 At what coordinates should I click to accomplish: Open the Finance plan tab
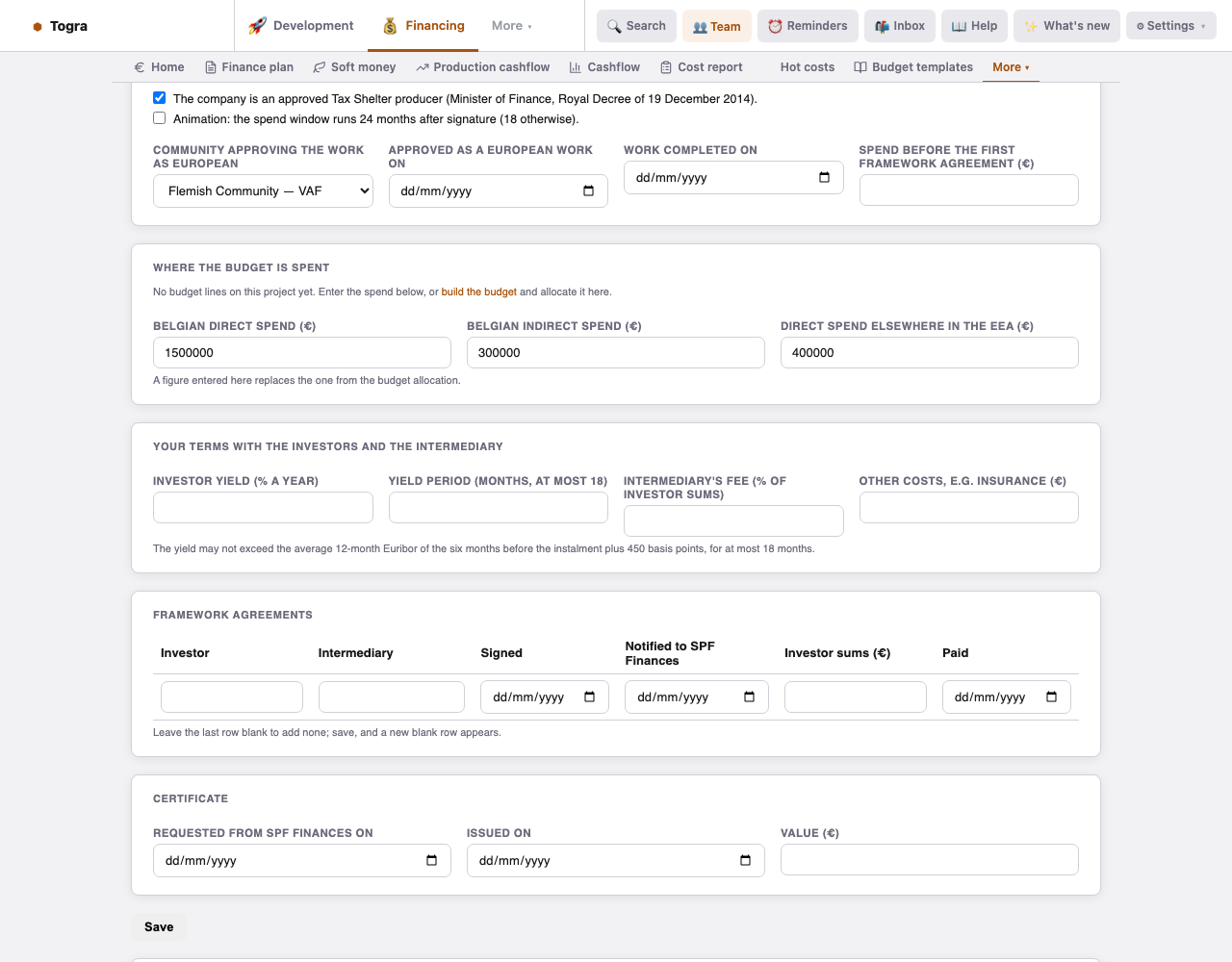point(249,67)
